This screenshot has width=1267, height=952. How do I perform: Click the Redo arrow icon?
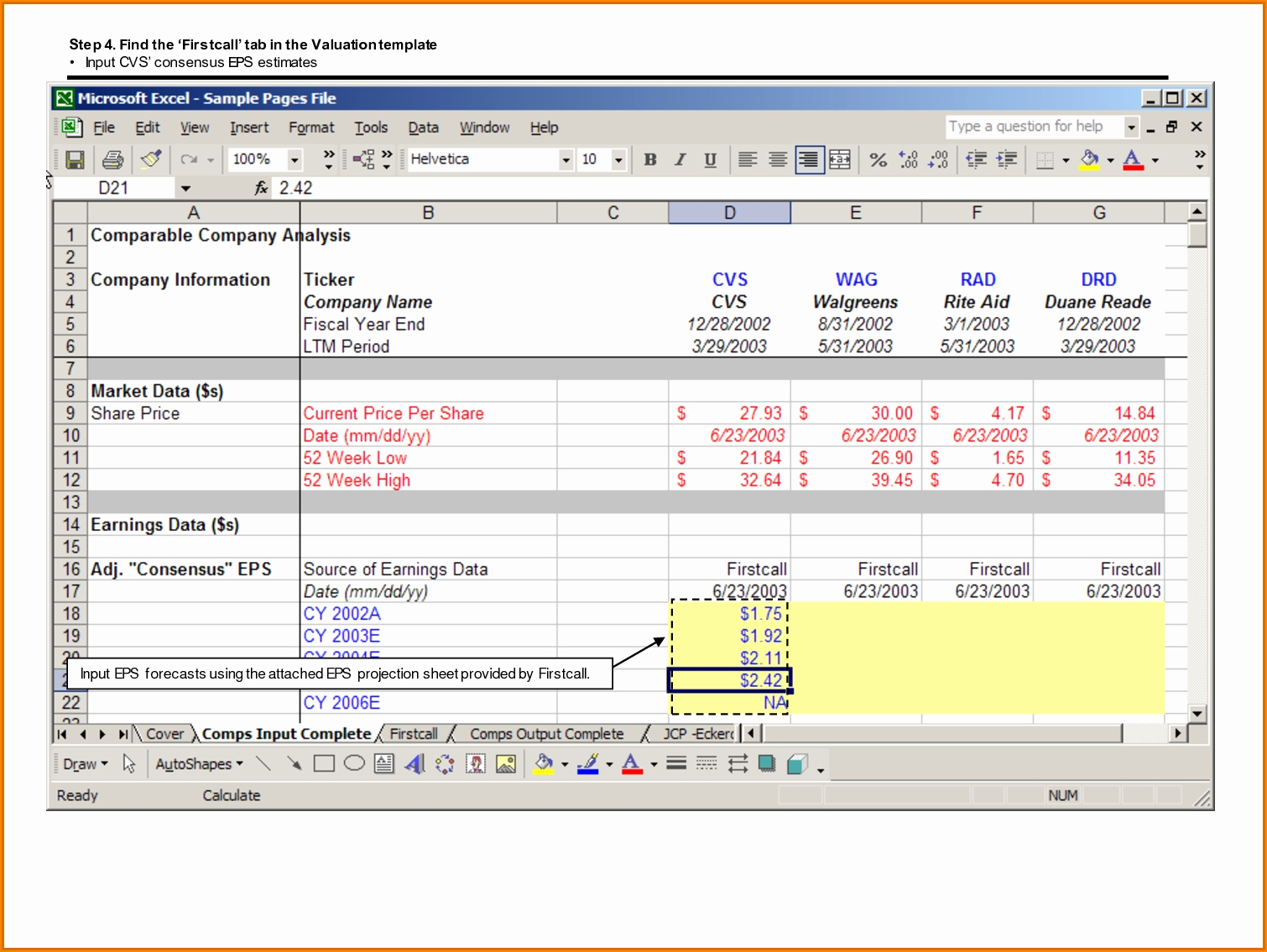click(189, 159)
